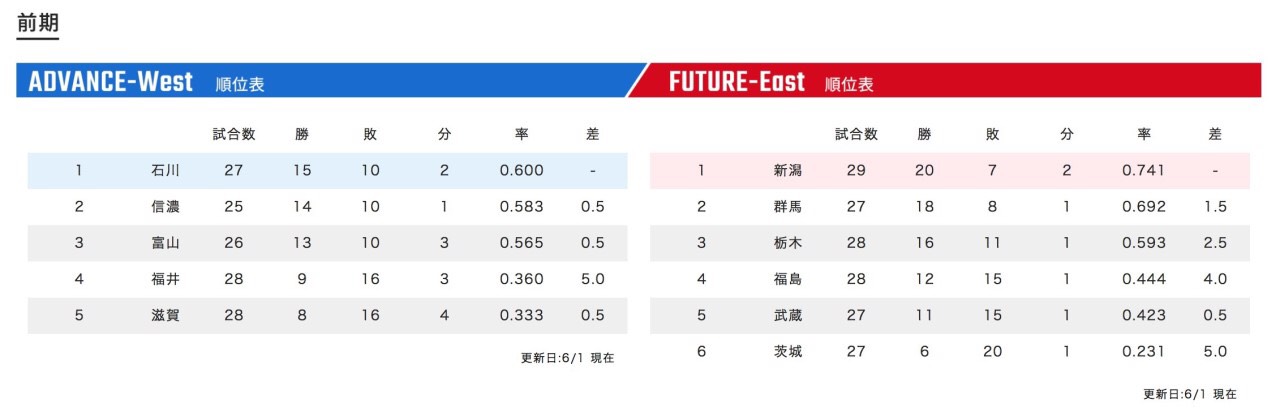Click the 0.741 win rate cell
1280x412 pixels.
click(1144, 171)
